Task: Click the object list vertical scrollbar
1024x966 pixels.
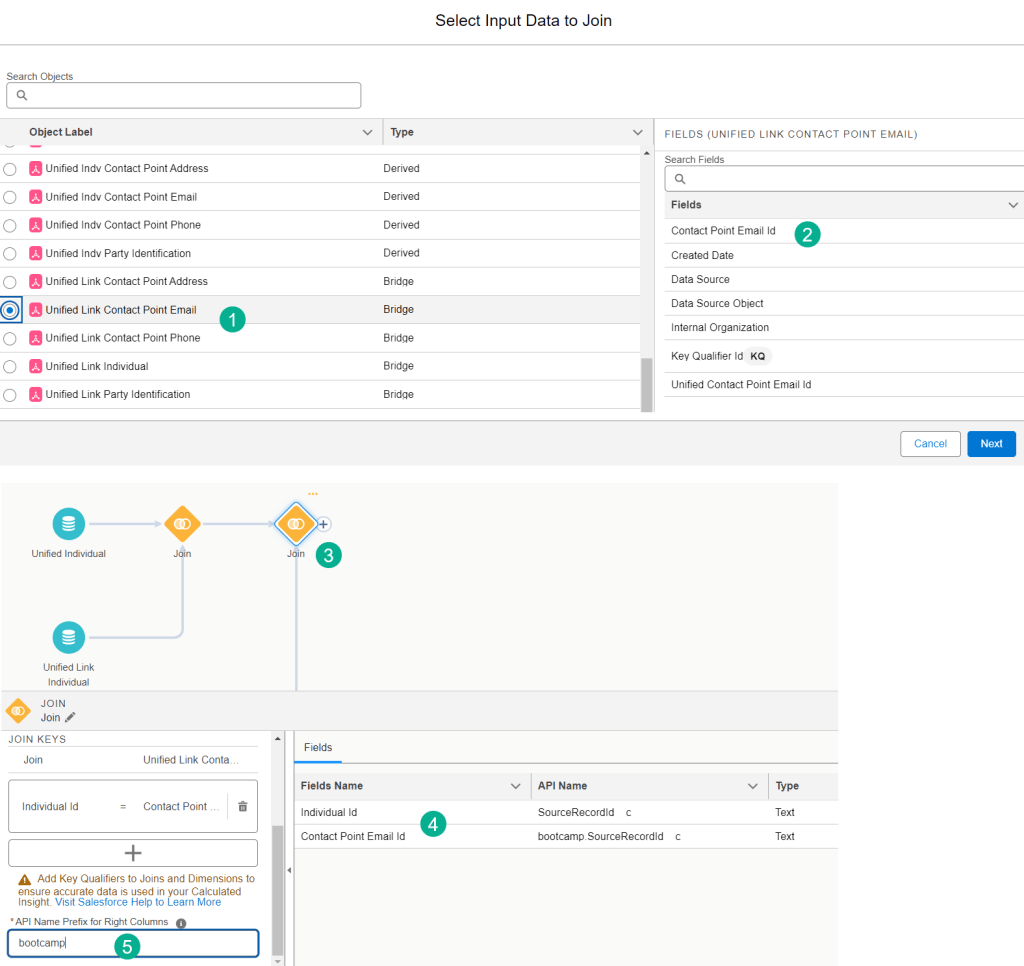Action: coord(646,380)
